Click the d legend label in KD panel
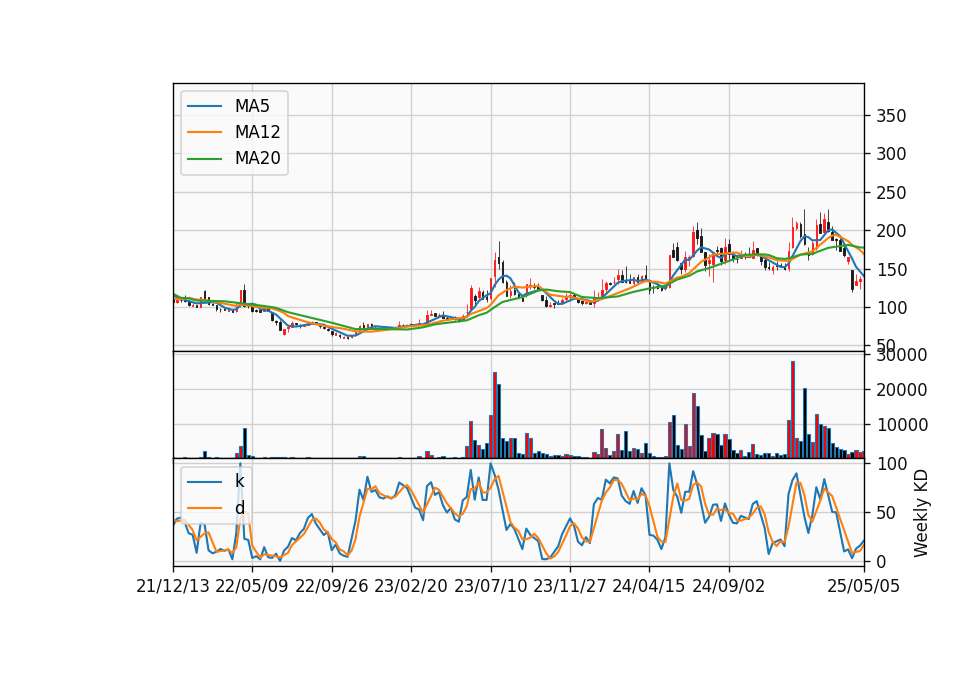 pos(239,508)
